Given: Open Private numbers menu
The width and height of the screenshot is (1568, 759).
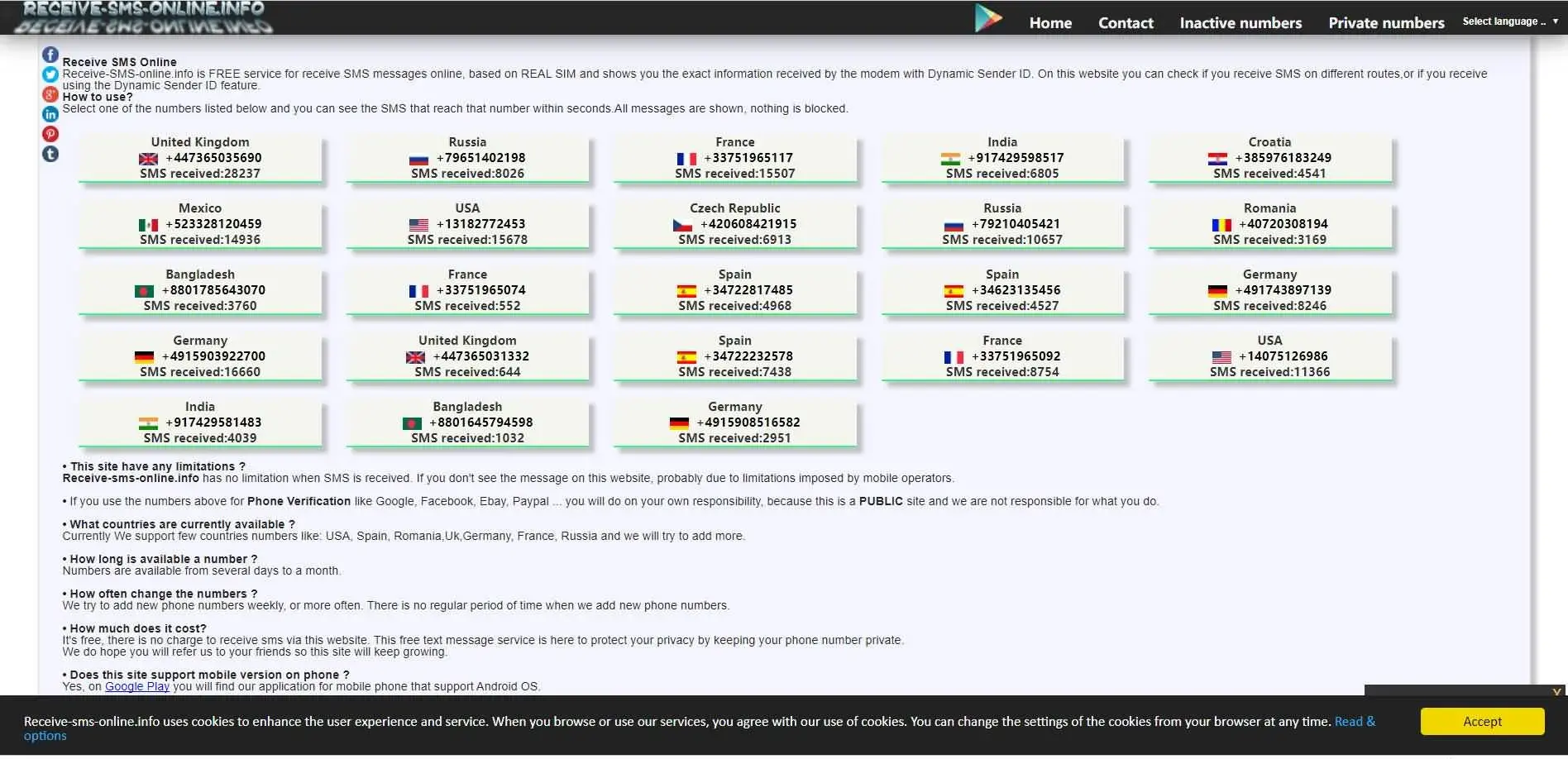Looking at the screenshot, I should coord(1386,23).
